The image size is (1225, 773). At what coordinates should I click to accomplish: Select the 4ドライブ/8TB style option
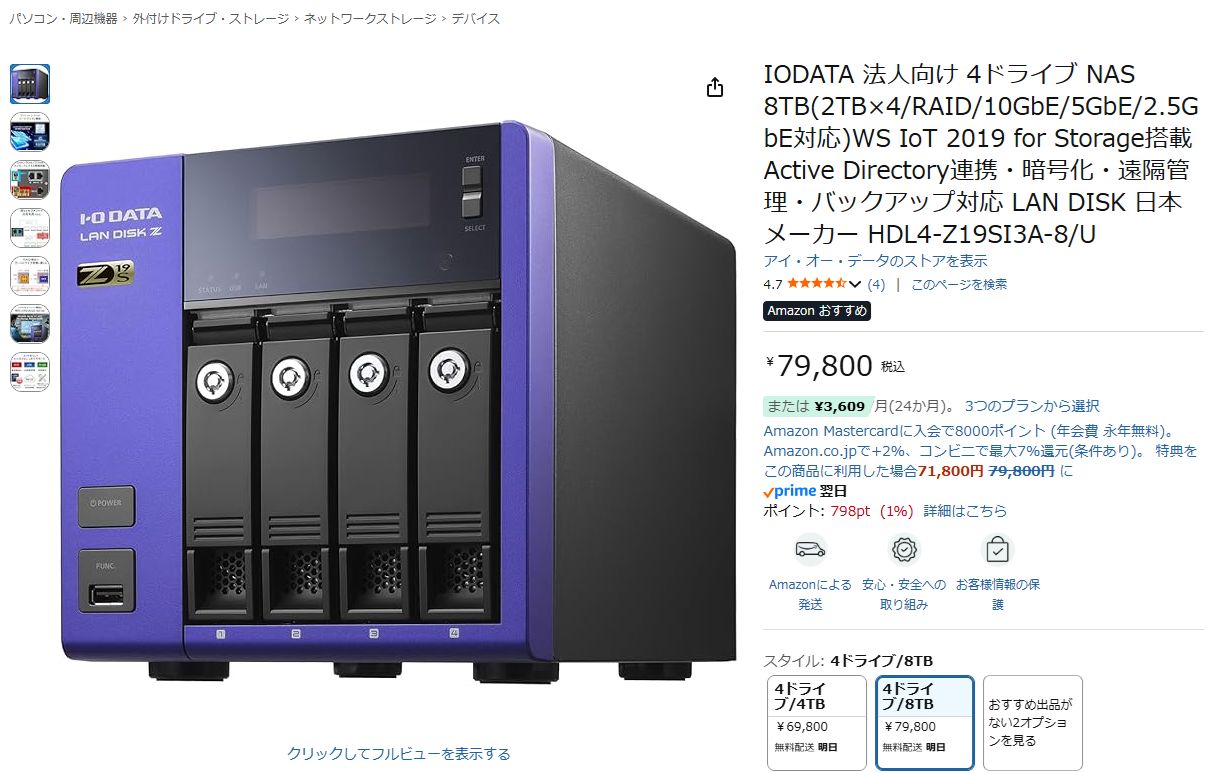(x=925, y=723)
